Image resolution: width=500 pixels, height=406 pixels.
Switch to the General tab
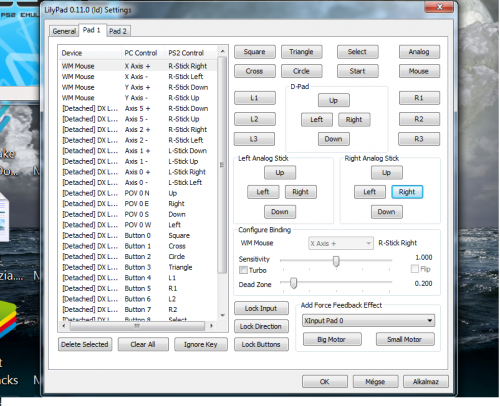tap(64, 31)
